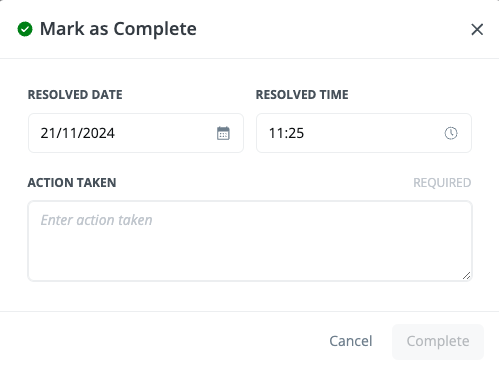The height and width of the screenshot is (369, 499).
Task: Select the hour 11 in resolved time
Action: coord(276,133)
